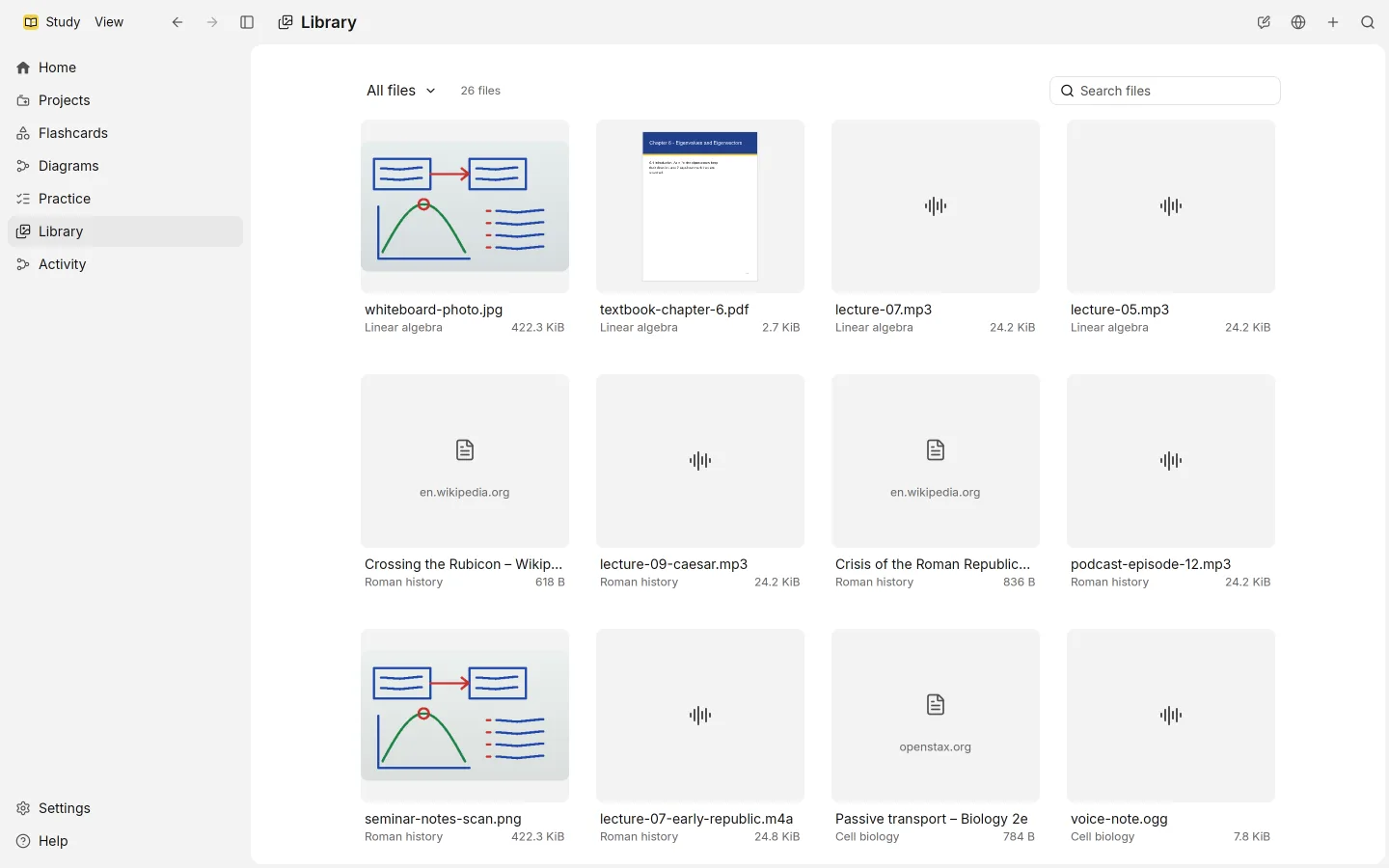Screen dimensions: 1389x868
Task: Open whiteboard-photo.jpg thumbnail
Action: coord(465,206)
